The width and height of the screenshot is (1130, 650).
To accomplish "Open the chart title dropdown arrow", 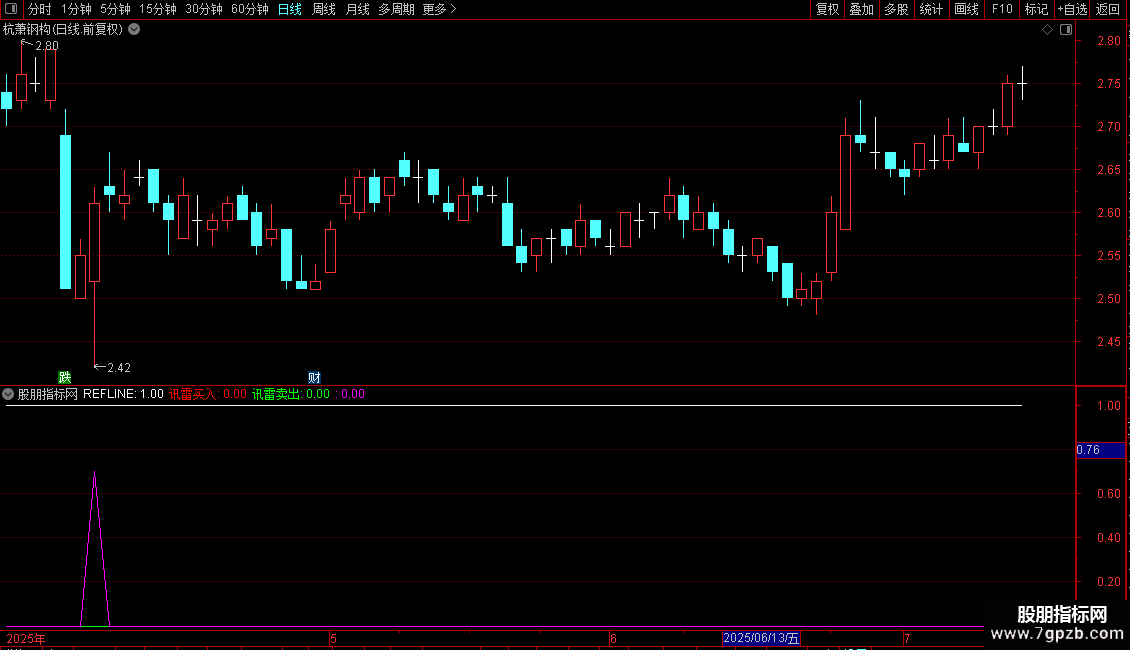I will [x=134, y=29].
